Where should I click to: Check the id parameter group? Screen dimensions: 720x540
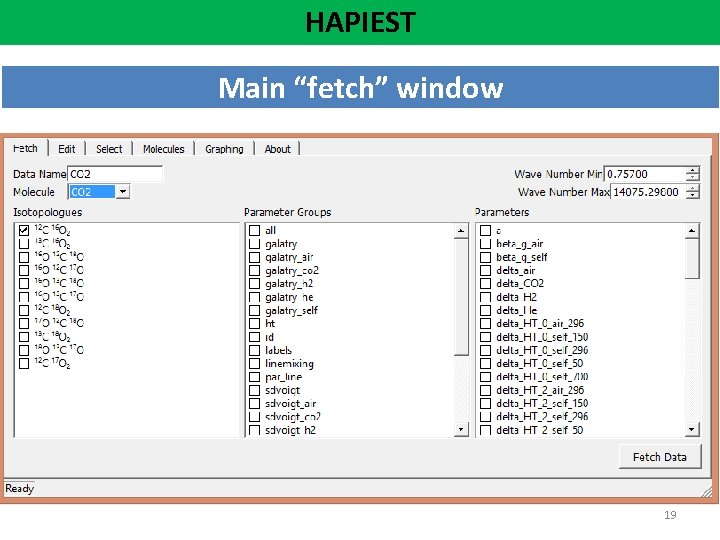click(254, 337)
